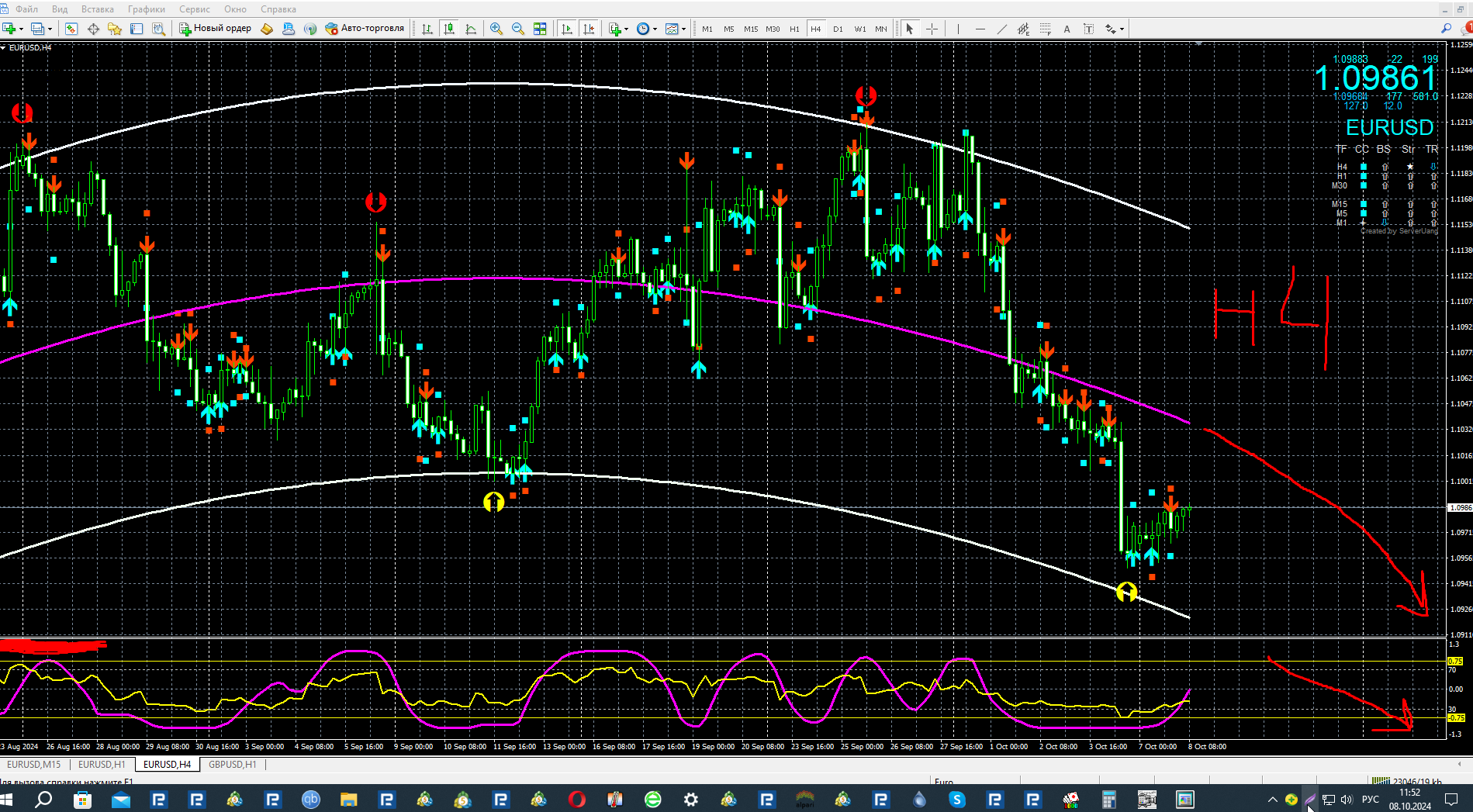Toggle the Авто-торговля button

click(x=365, y=29)
